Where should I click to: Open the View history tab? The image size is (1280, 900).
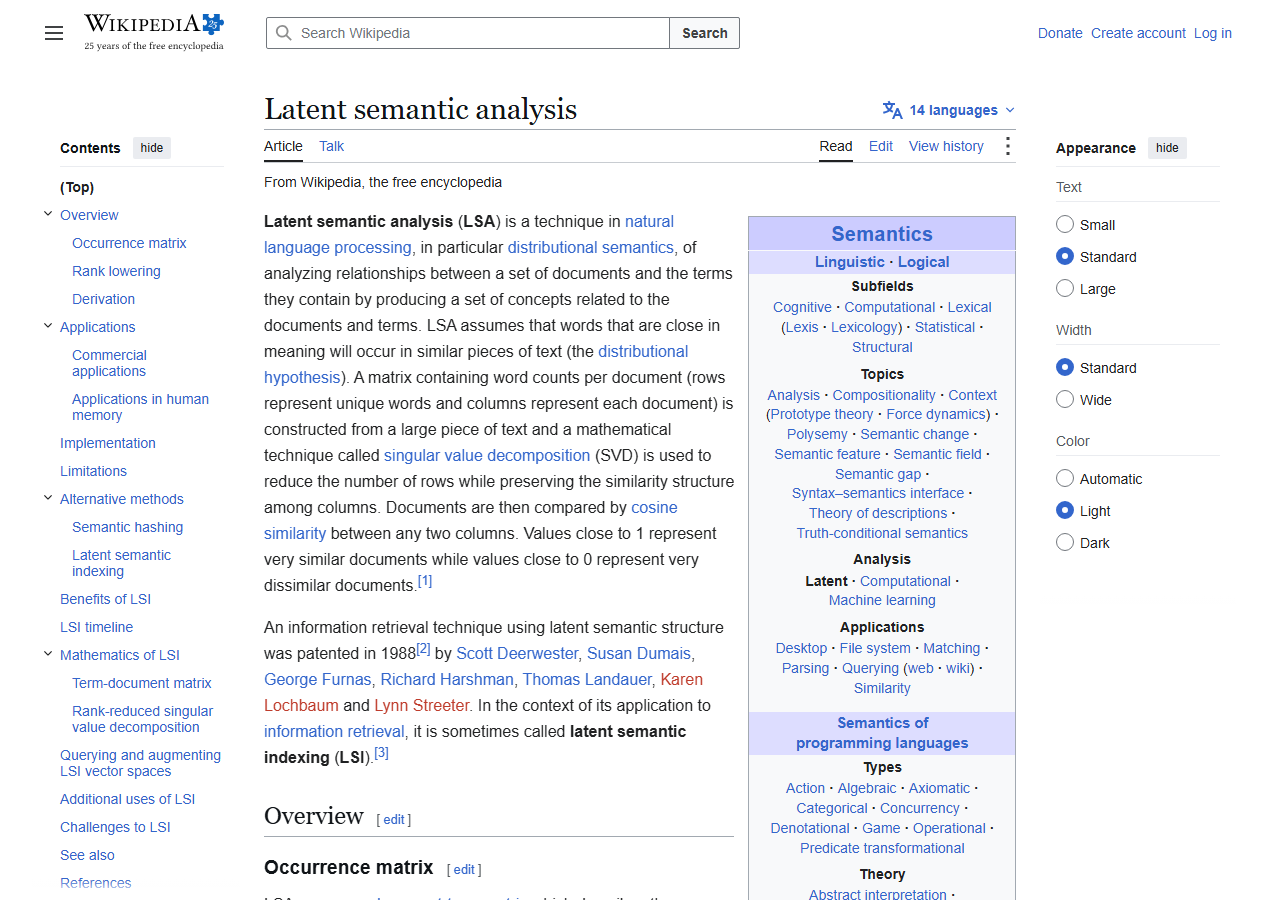(x=946, y=146)
